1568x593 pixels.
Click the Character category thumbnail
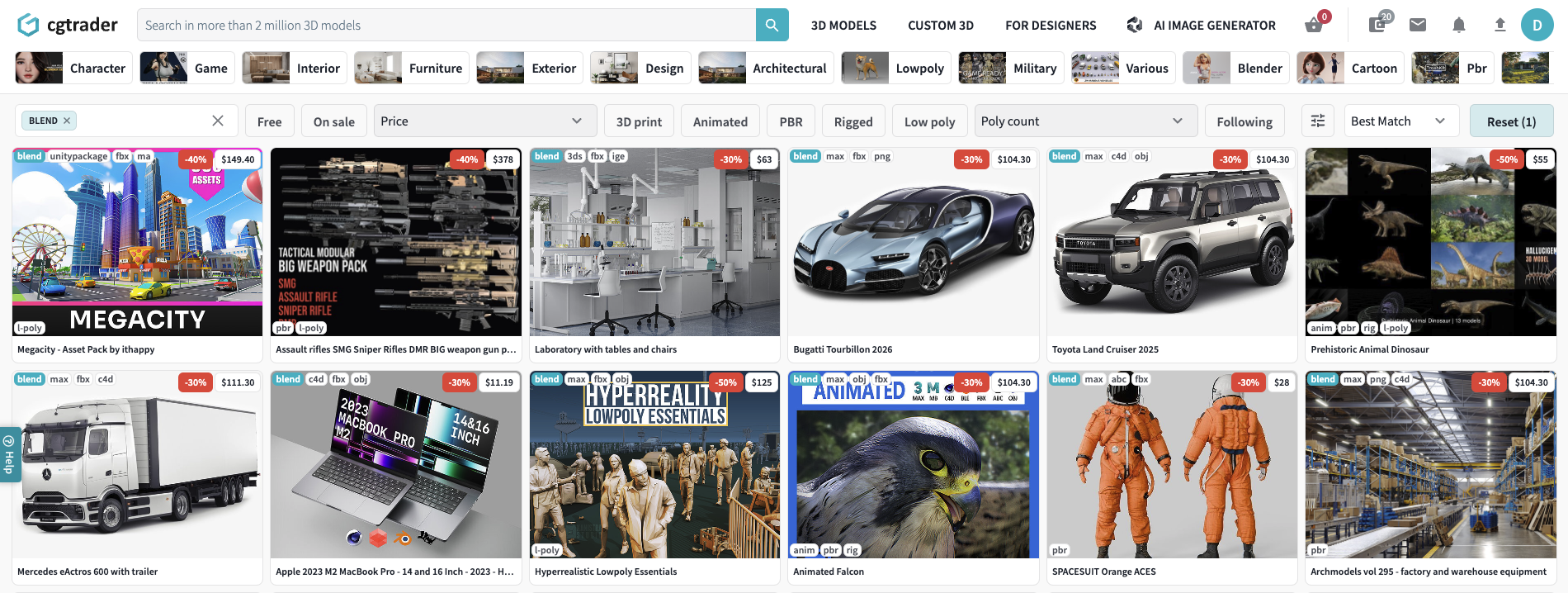[x=39, y=68]
